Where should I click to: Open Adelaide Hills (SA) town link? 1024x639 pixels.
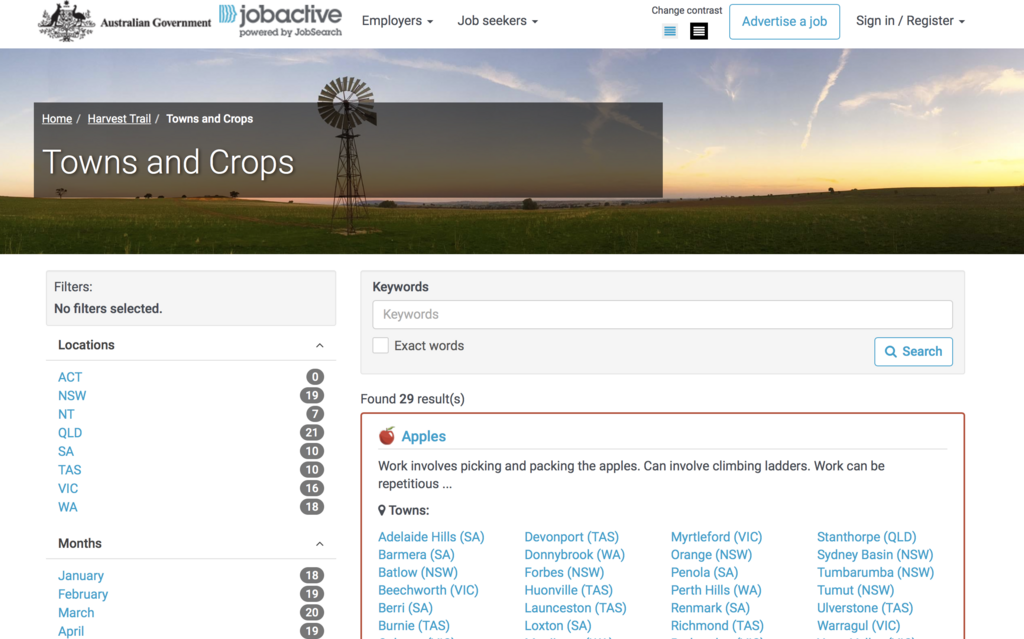[x=431, y=536]
